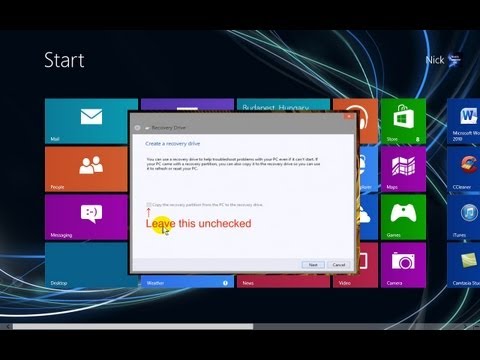480x360 pixels.
Task: Close the Recovery Drive window
Action: pyautogui.click(x=349, y=116)
